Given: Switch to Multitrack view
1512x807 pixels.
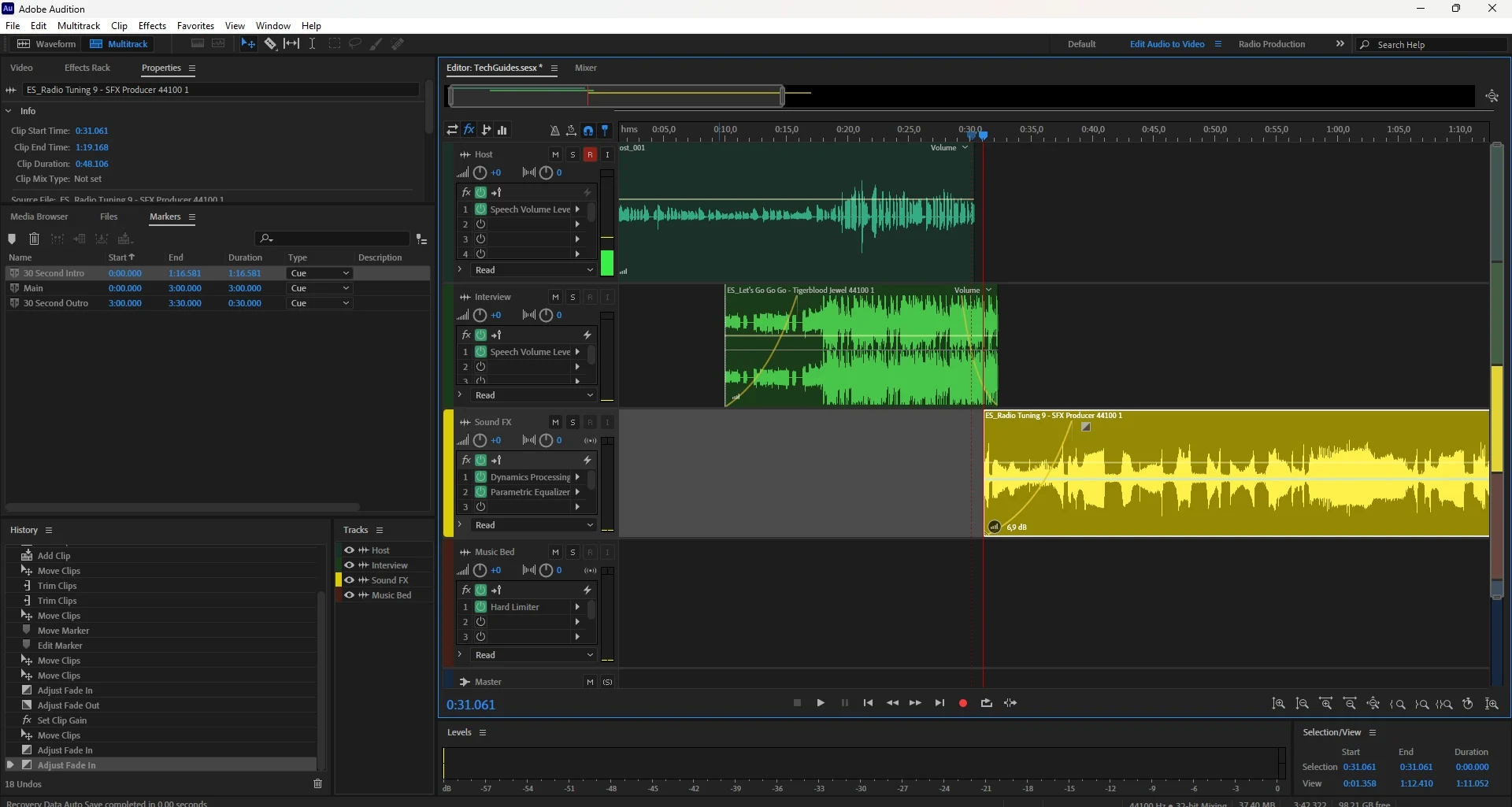Looking at the screenshot, I should click(x=119, y=44).
